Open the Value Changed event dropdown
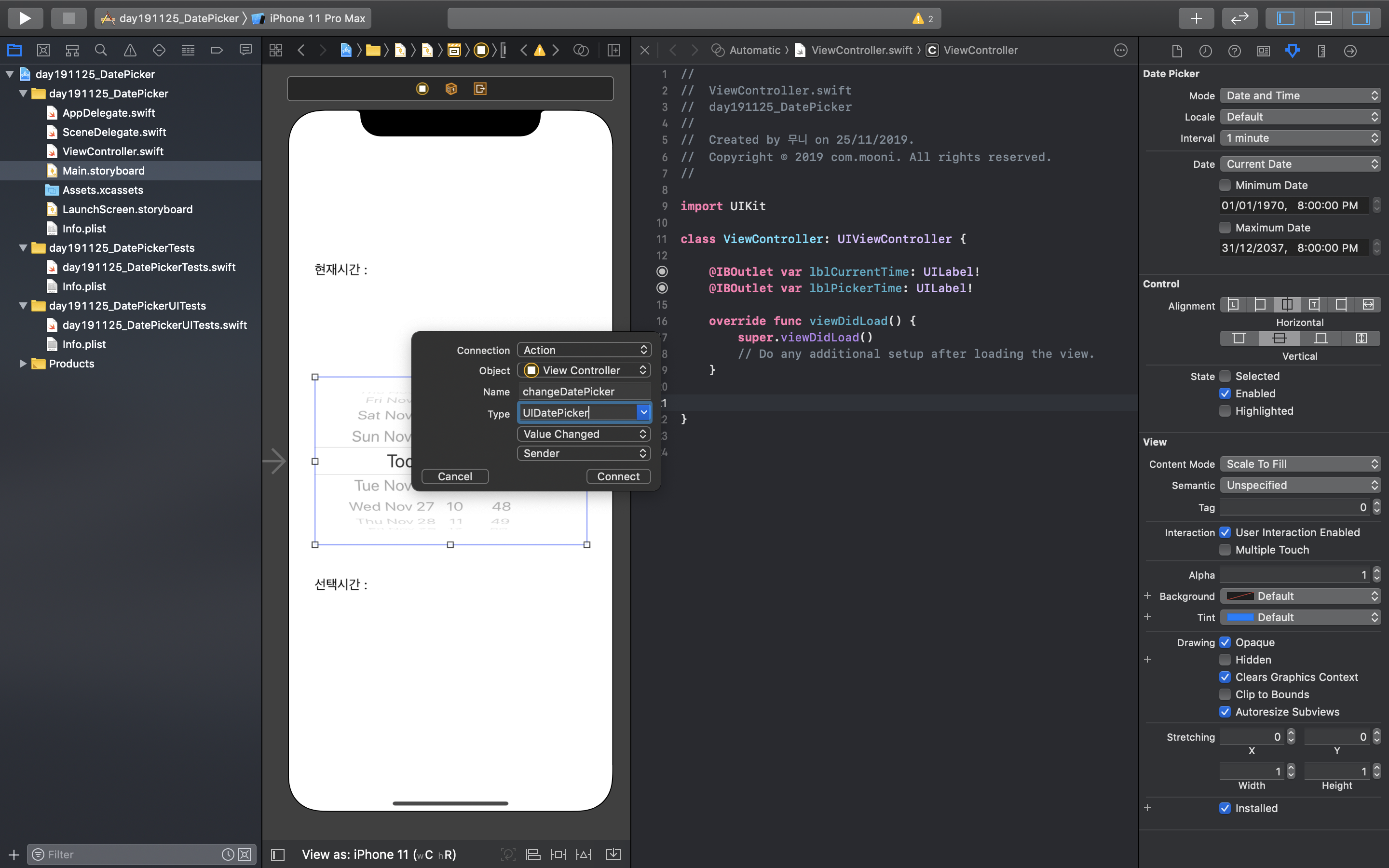 click(x=584, y=434)
